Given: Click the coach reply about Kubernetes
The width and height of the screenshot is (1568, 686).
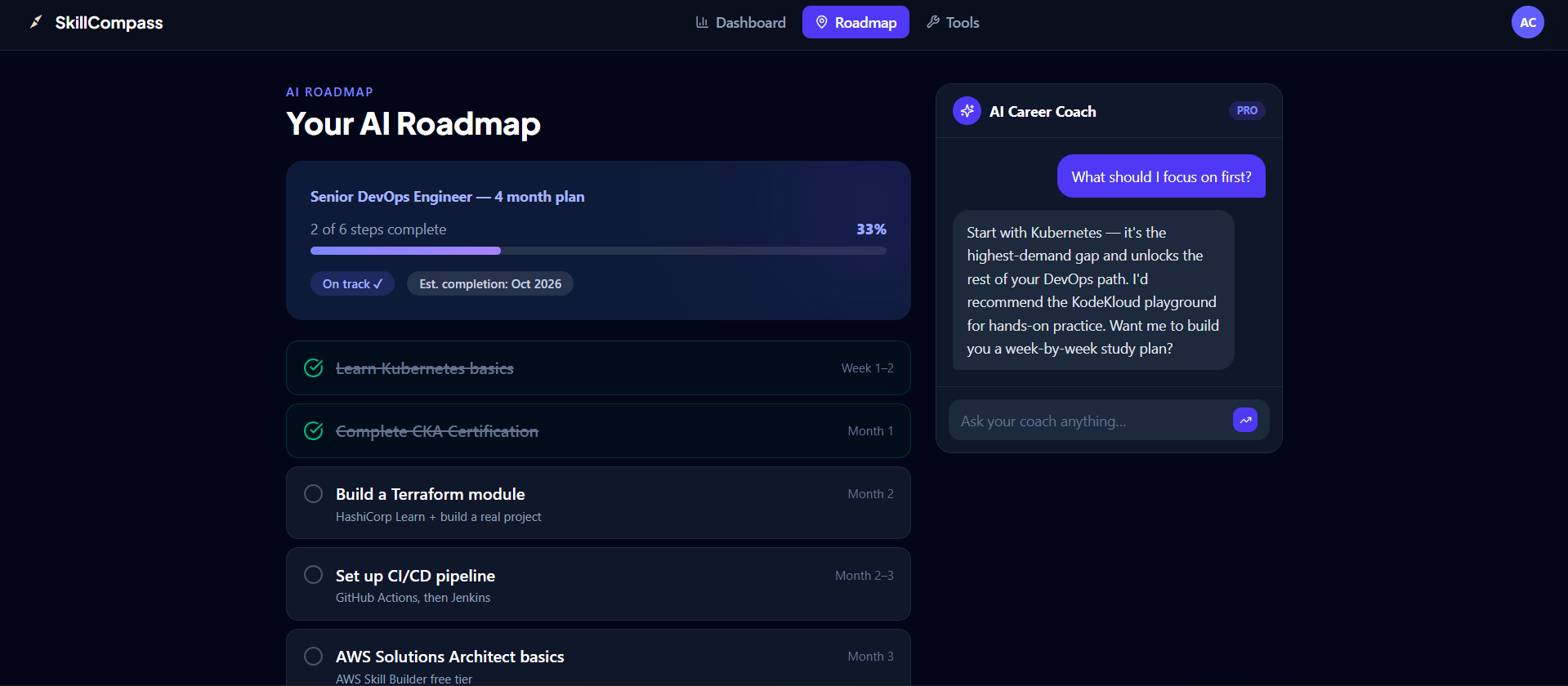Looking at the screenshot, I should pos(1093,290).
